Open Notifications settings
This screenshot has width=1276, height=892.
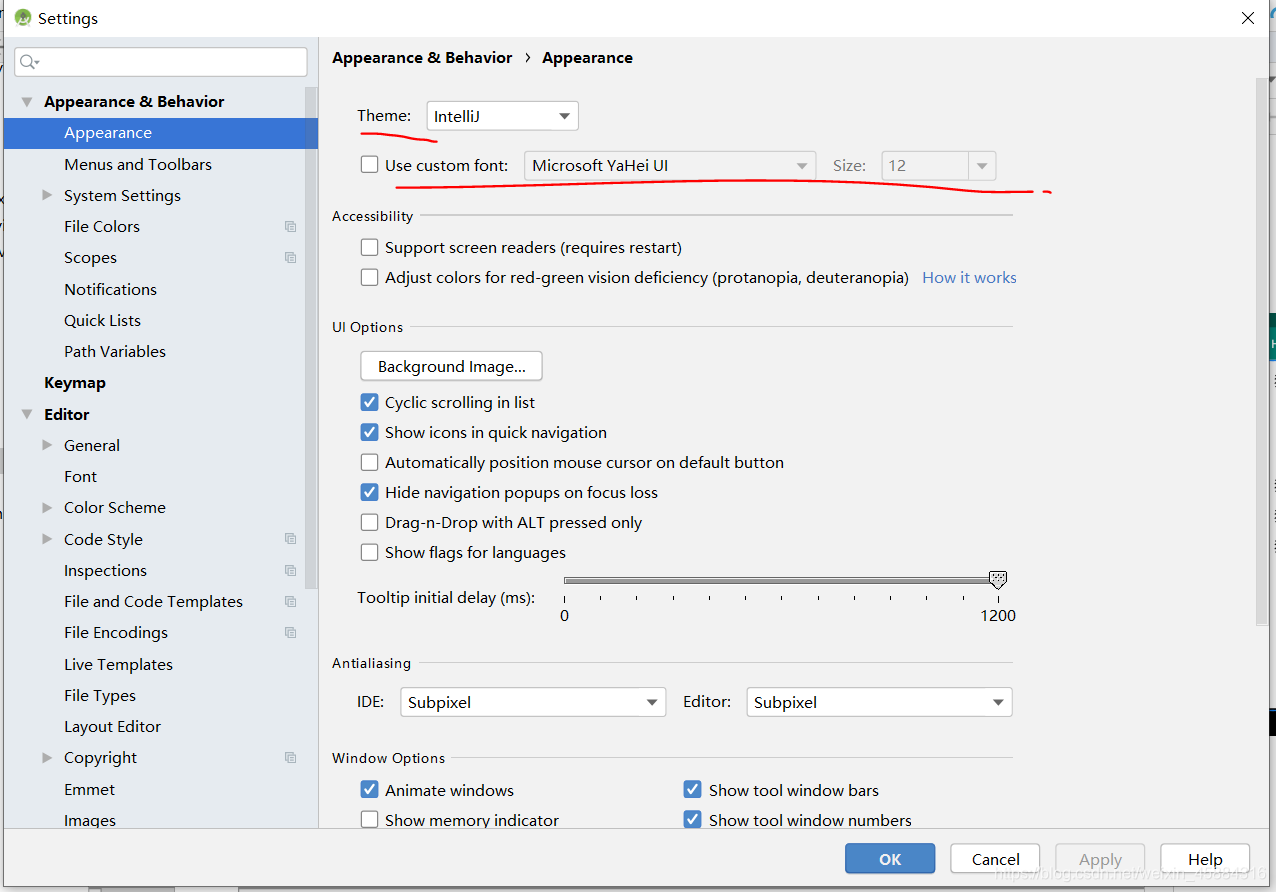[x=110, y=289]
